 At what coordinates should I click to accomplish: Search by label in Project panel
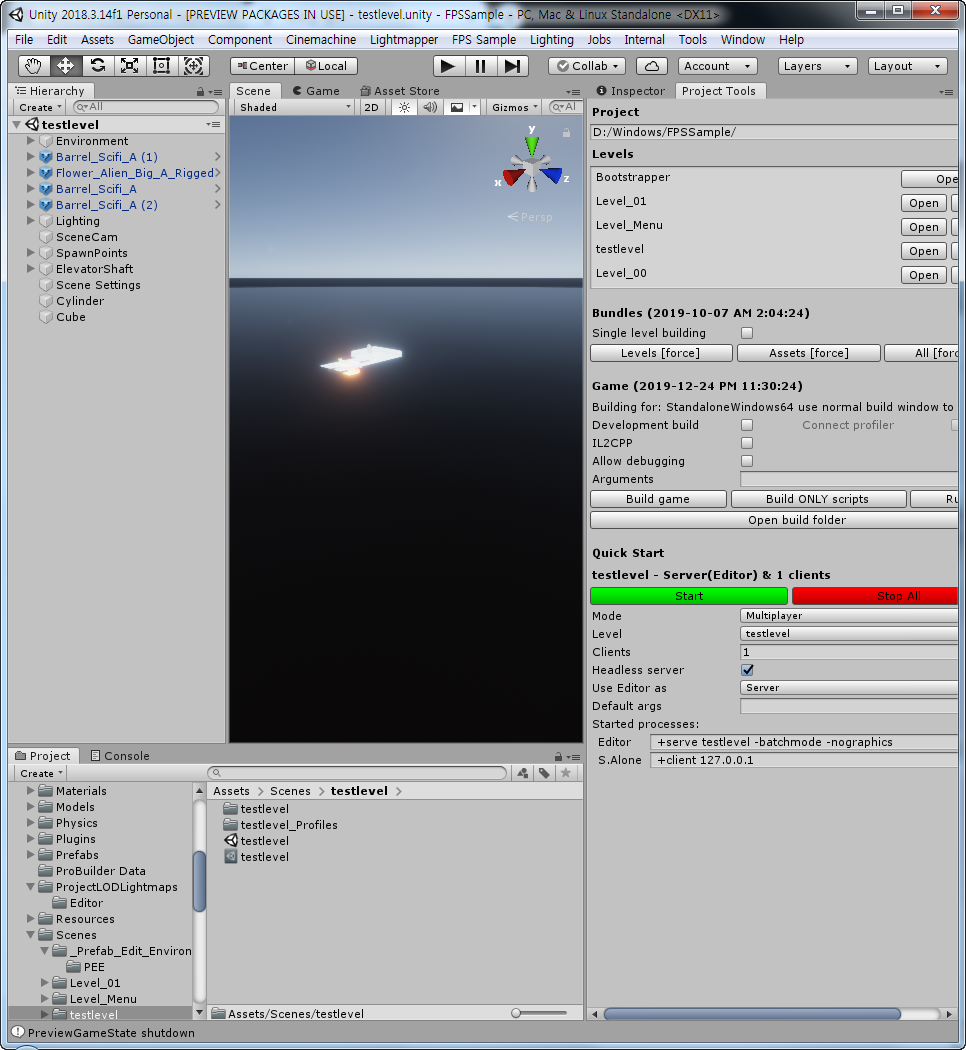544,773
